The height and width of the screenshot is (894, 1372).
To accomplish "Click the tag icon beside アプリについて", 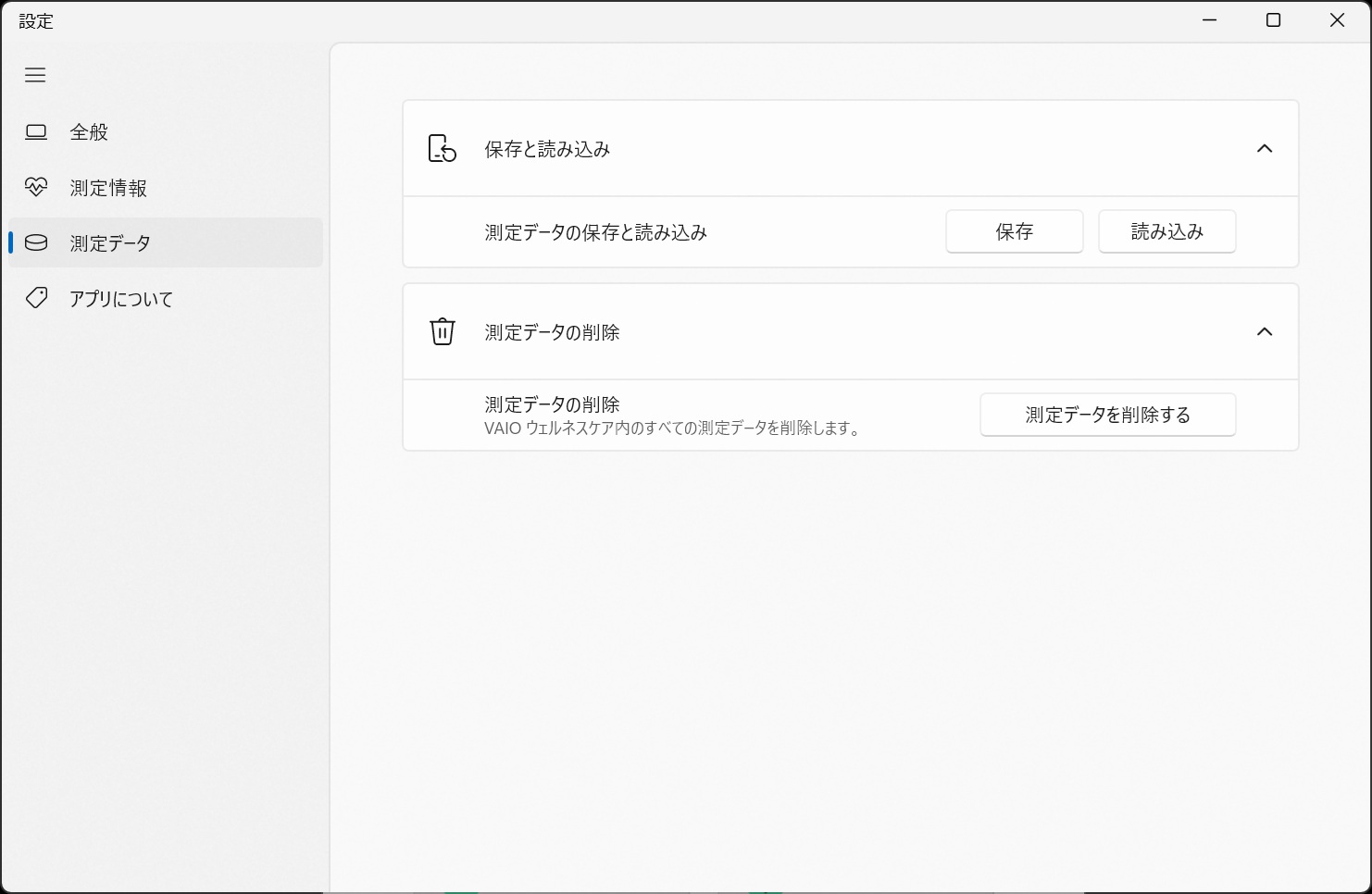I will tap(36, 298).
